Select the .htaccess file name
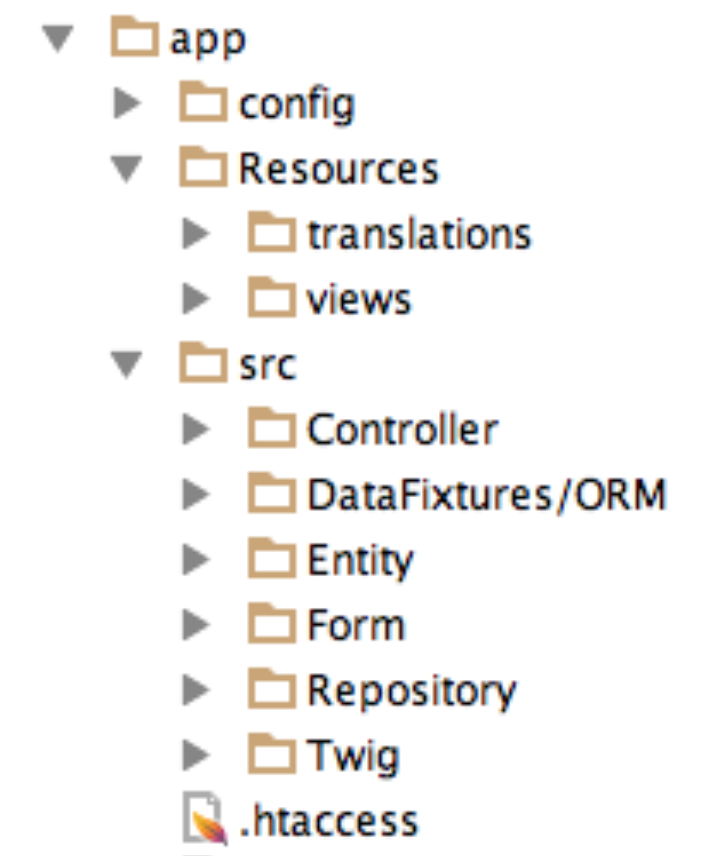This screenshot has height=856, width=722. click(x=329, y=822)
